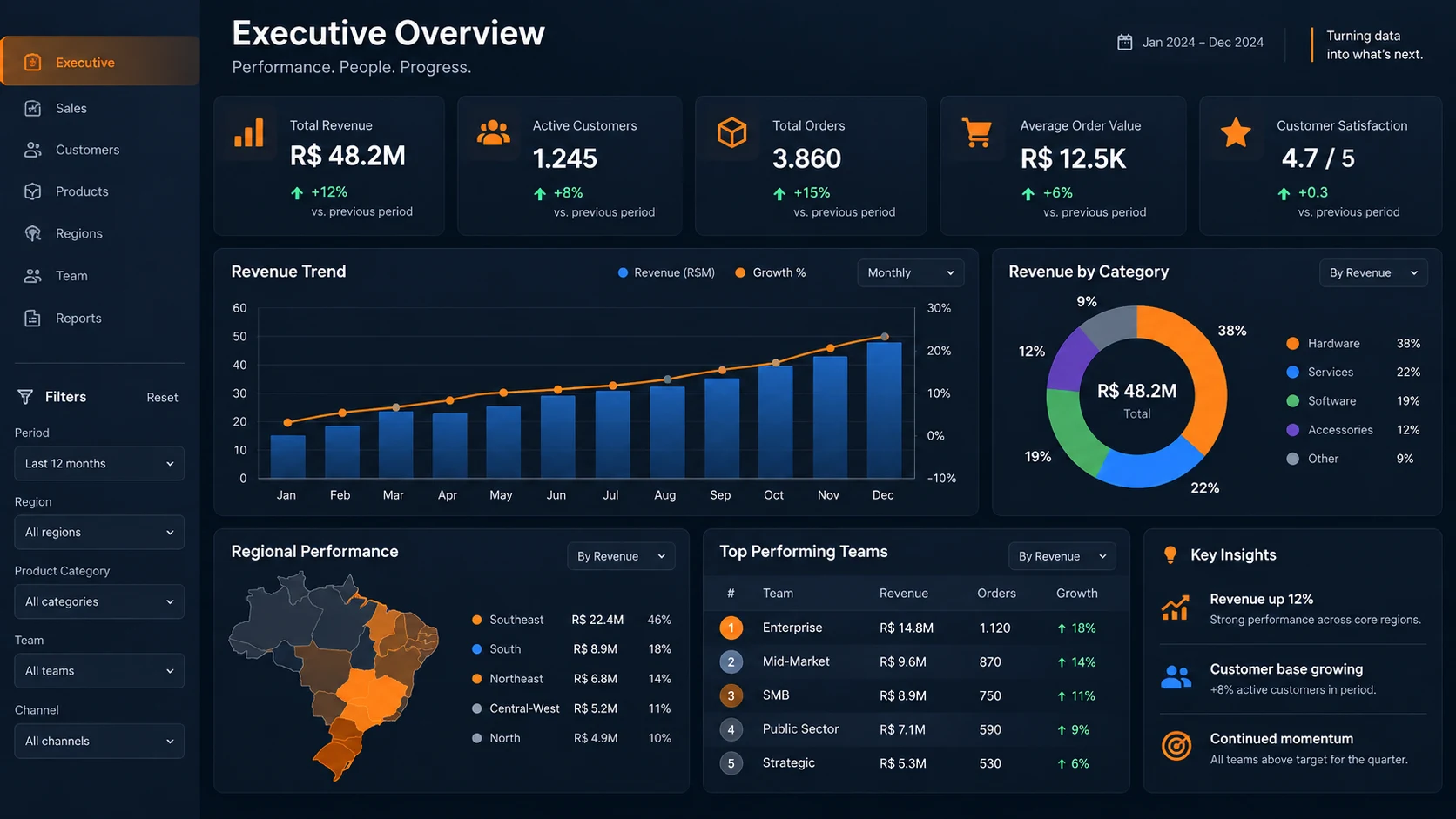1456x819 pixels.
Task: Open the Region All regions dropdown
Action: (x=99, y=532)
